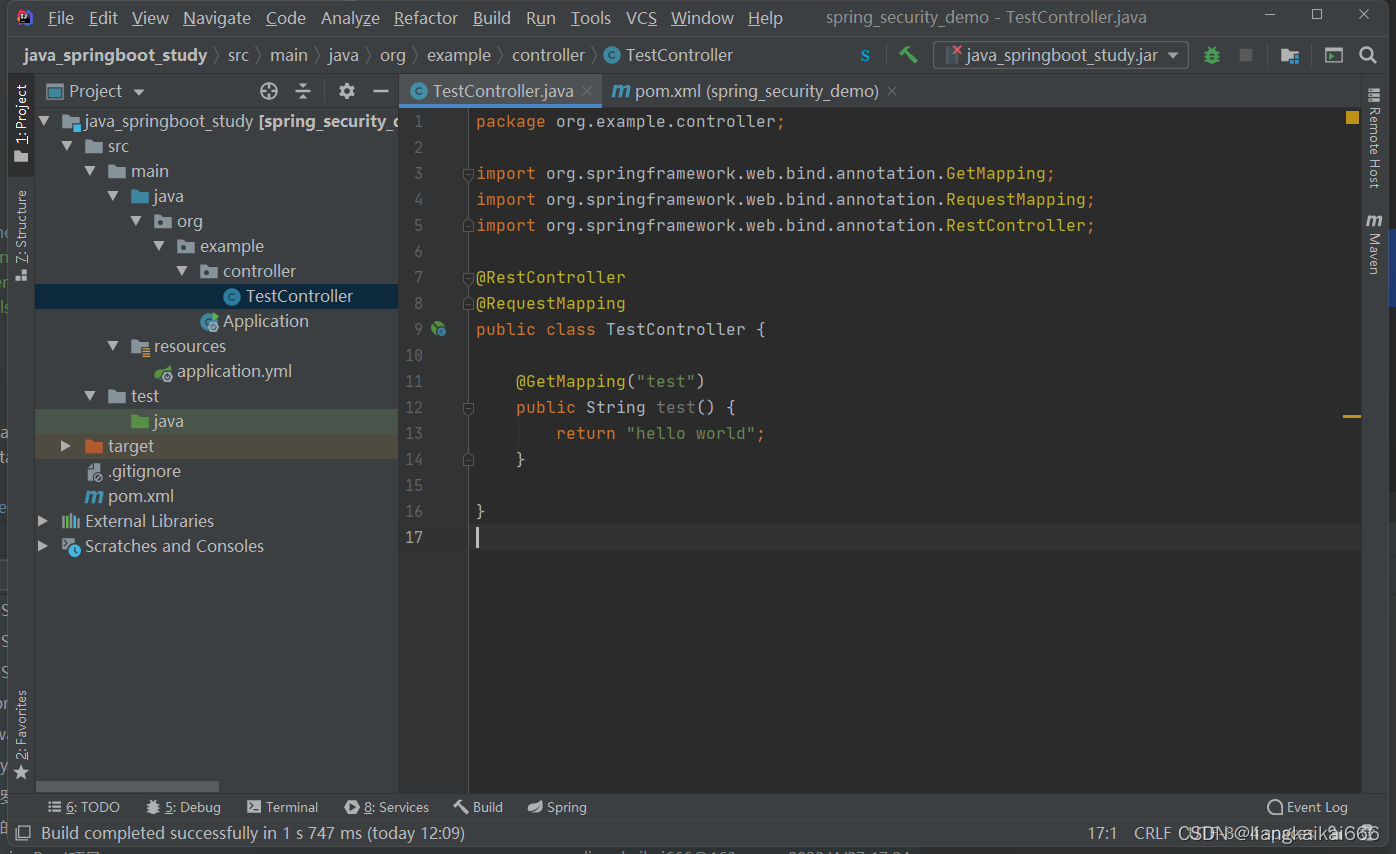Click the Build completed successfully status message
The width and height of the screenshot is (1396, 854).
coord(253,833)
